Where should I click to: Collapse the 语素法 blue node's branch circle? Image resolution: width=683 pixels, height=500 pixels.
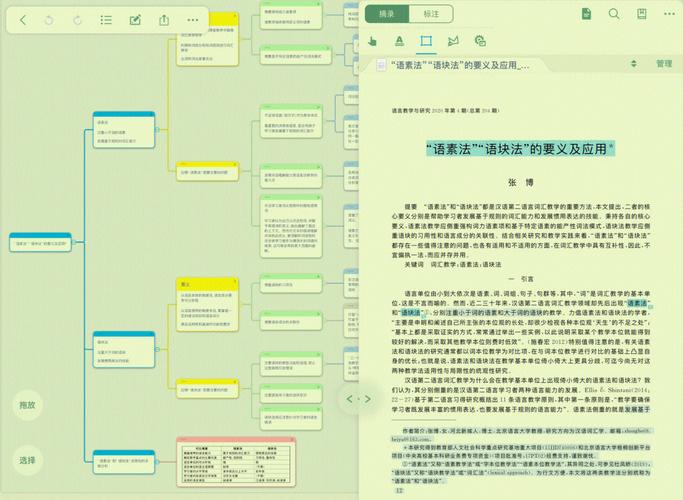point(157,130)
